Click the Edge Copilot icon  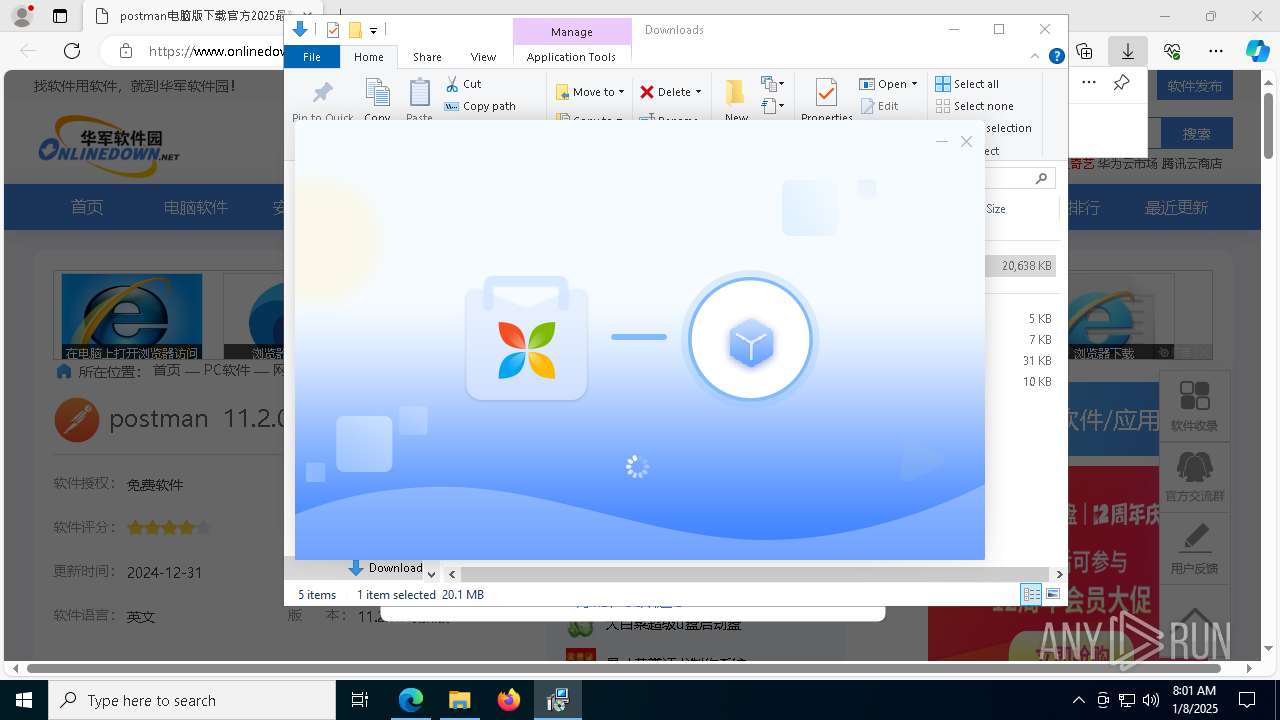point(1257,51)
